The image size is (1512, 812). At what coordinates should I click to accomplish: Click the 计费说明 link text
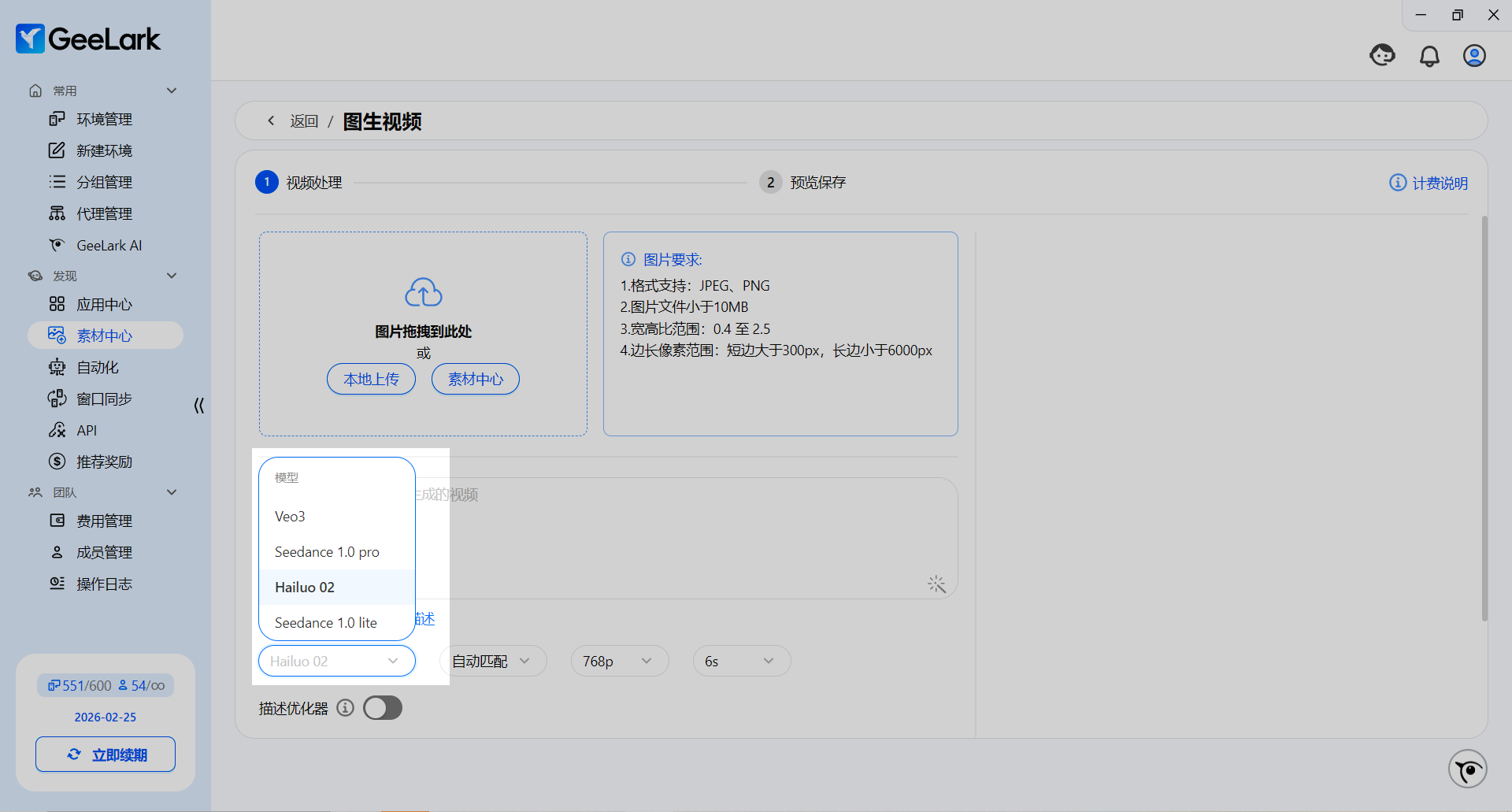pyautogui.click(x=1440, y=183)
